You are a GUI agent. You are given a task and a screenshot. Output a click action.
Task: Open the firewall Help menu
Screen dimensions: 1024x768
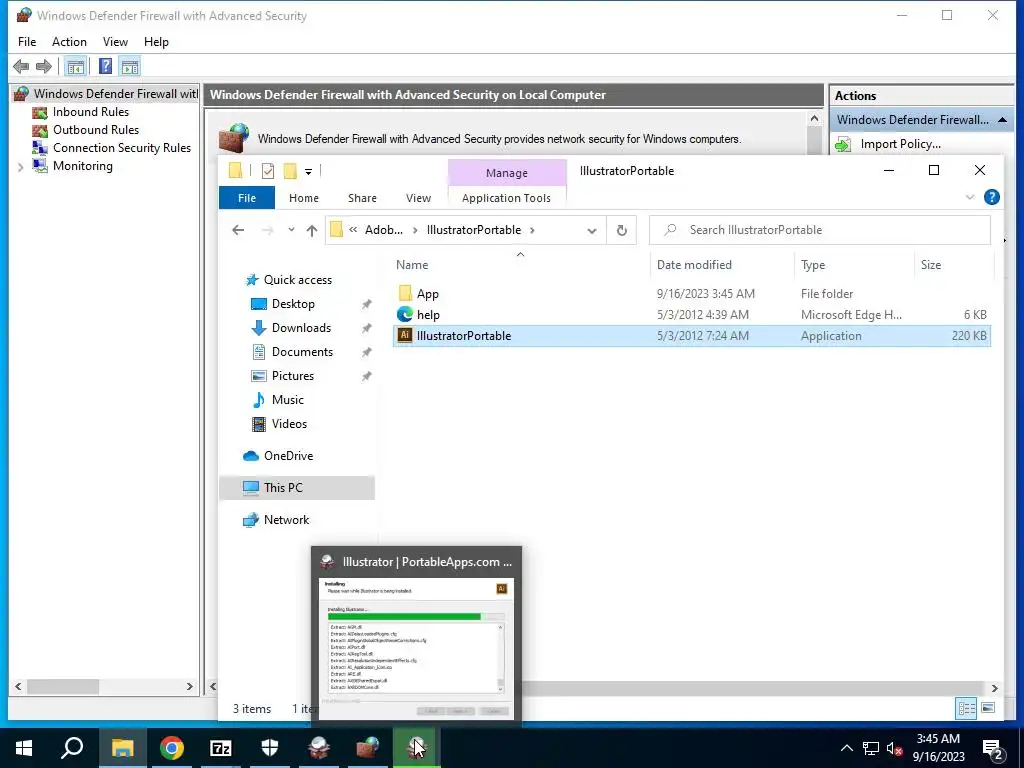click(x=156, y=42)
